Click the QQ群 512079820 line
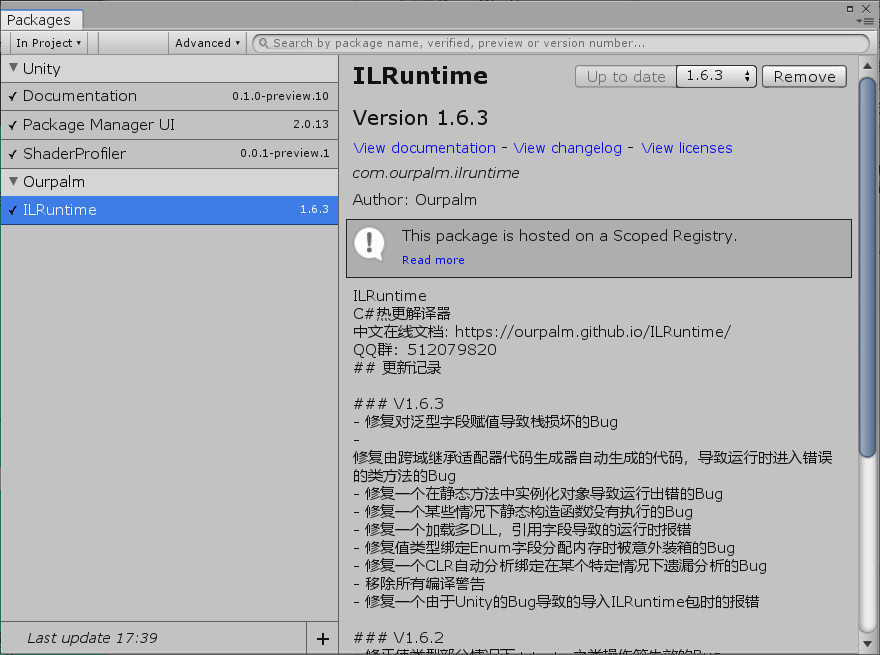Viewport: 880px width, 655px height. (x=425, y=350)
